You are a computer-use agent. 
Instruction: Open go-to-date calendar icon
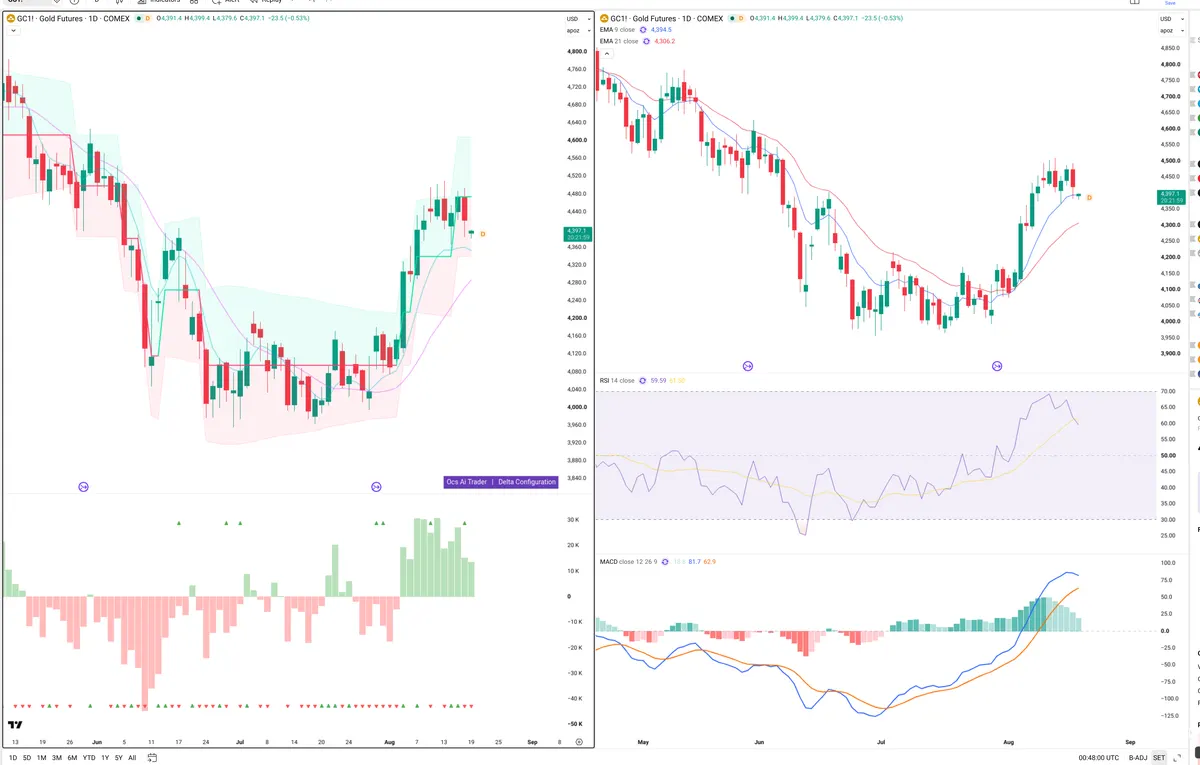151,758
